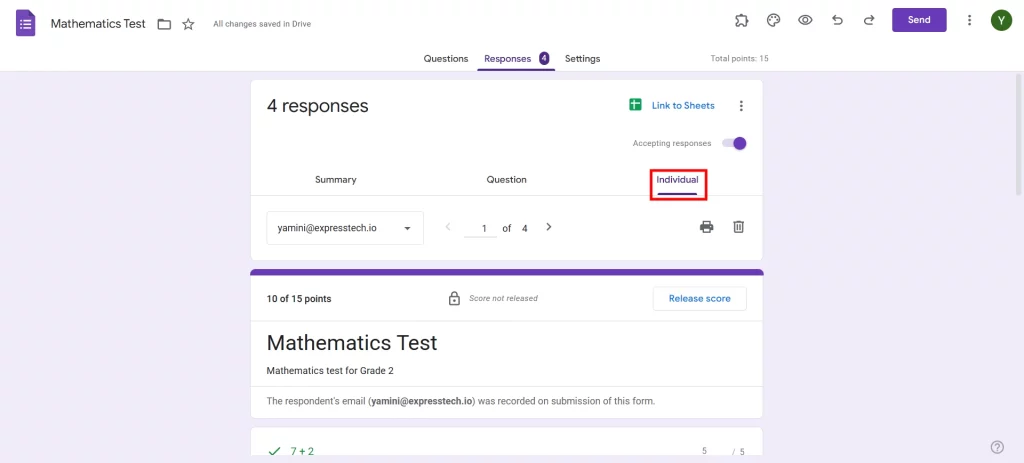Click the score lock icon
The height and width of the screenshot is (463, 1024).
coord(454,298)
